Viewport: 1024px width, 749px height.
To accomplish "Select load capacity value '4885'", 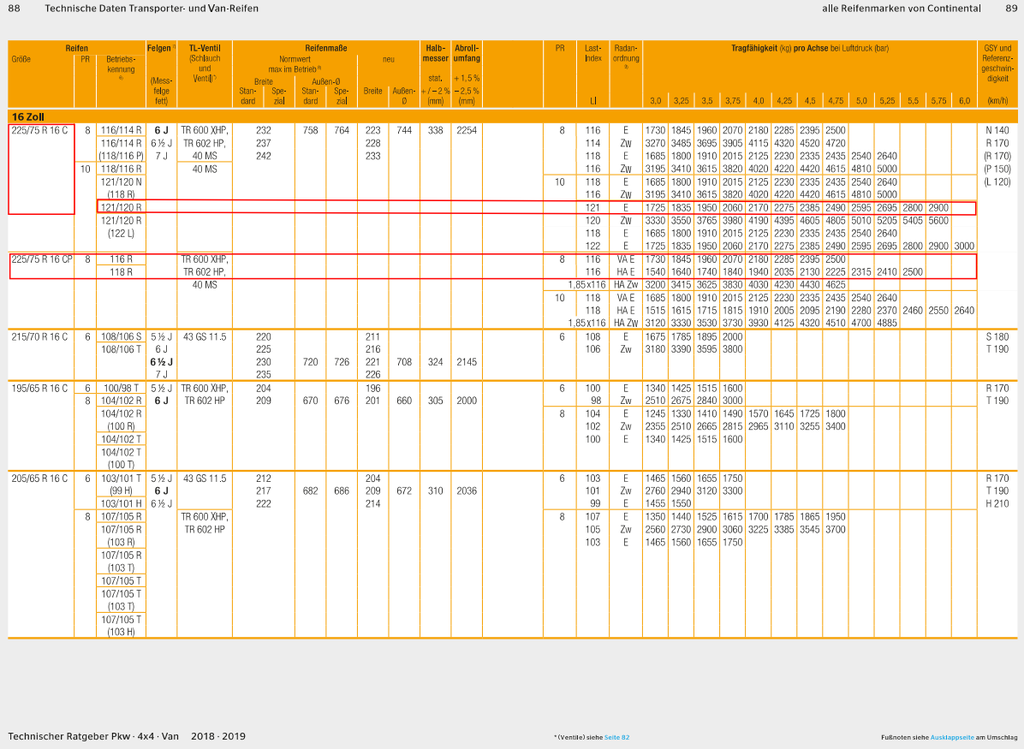I will click(887, 323).
